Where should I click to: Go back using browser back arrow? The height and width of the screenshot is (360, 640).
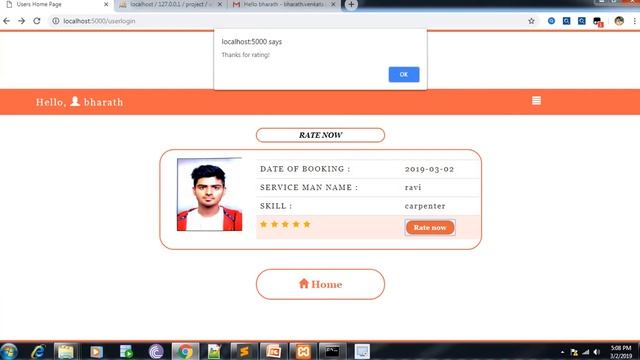click(7, 21)
